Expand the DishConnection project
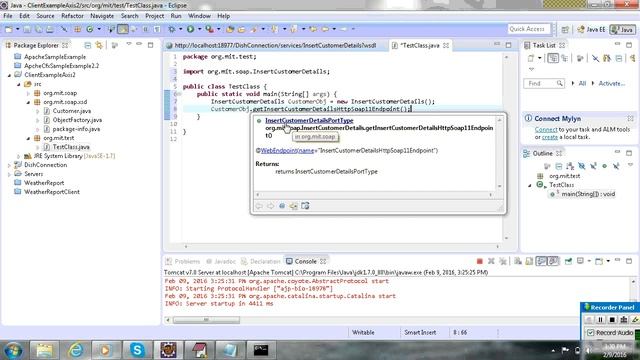640x360 pixels. pyautogui.click(x=9, y=165)
